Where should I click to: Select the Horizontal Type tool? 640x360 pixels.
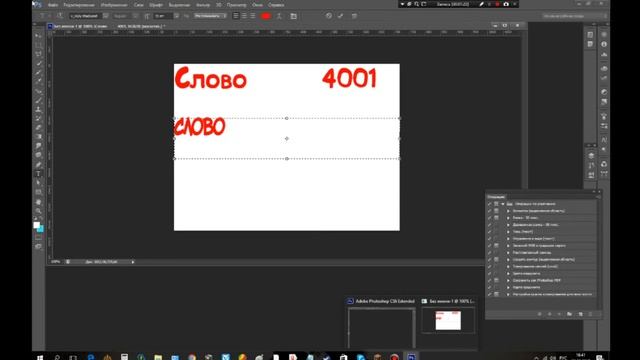point(38,174)
